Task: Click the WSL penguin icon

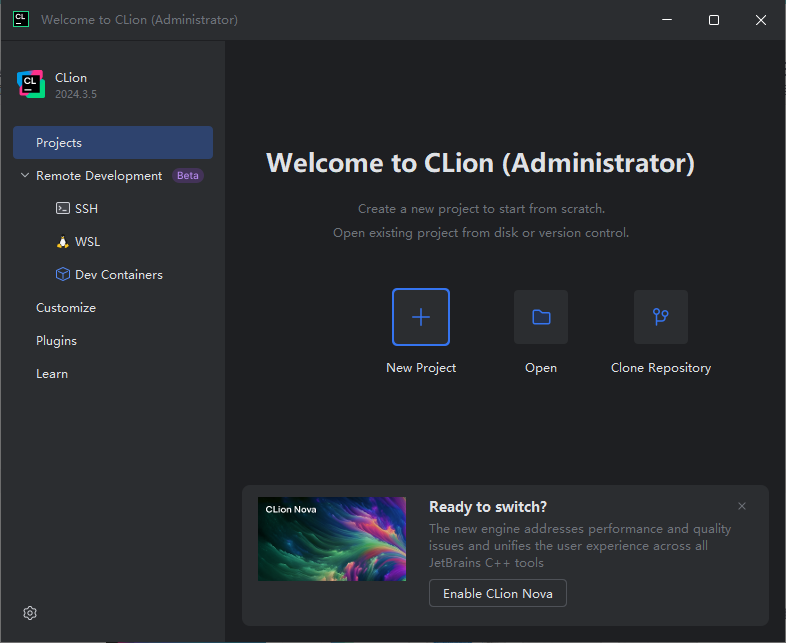Action: (63, 242)
